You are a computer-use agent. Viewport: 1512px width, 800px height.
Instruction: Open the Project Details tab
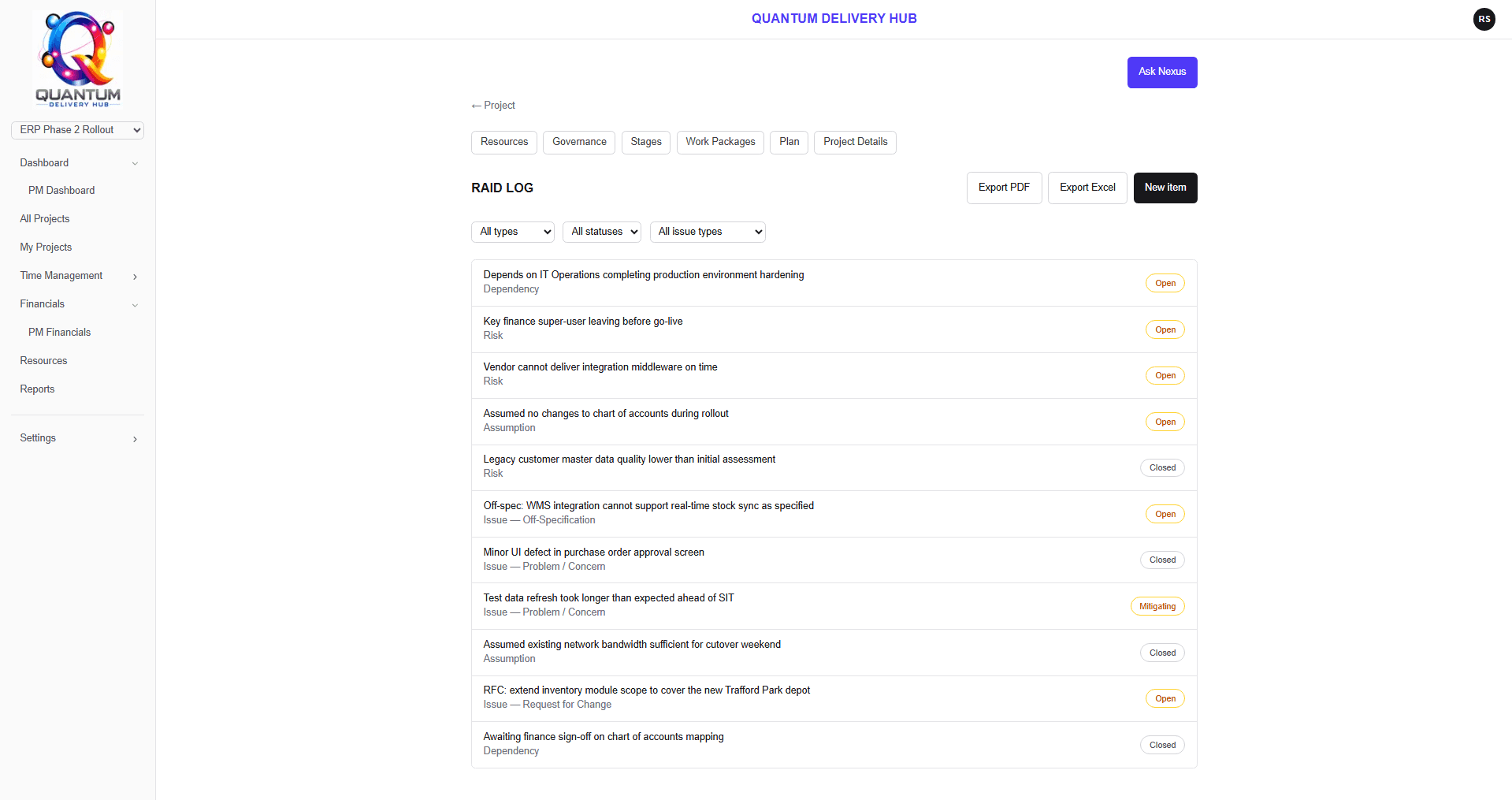pyautogui.click(x=855, y=143)
